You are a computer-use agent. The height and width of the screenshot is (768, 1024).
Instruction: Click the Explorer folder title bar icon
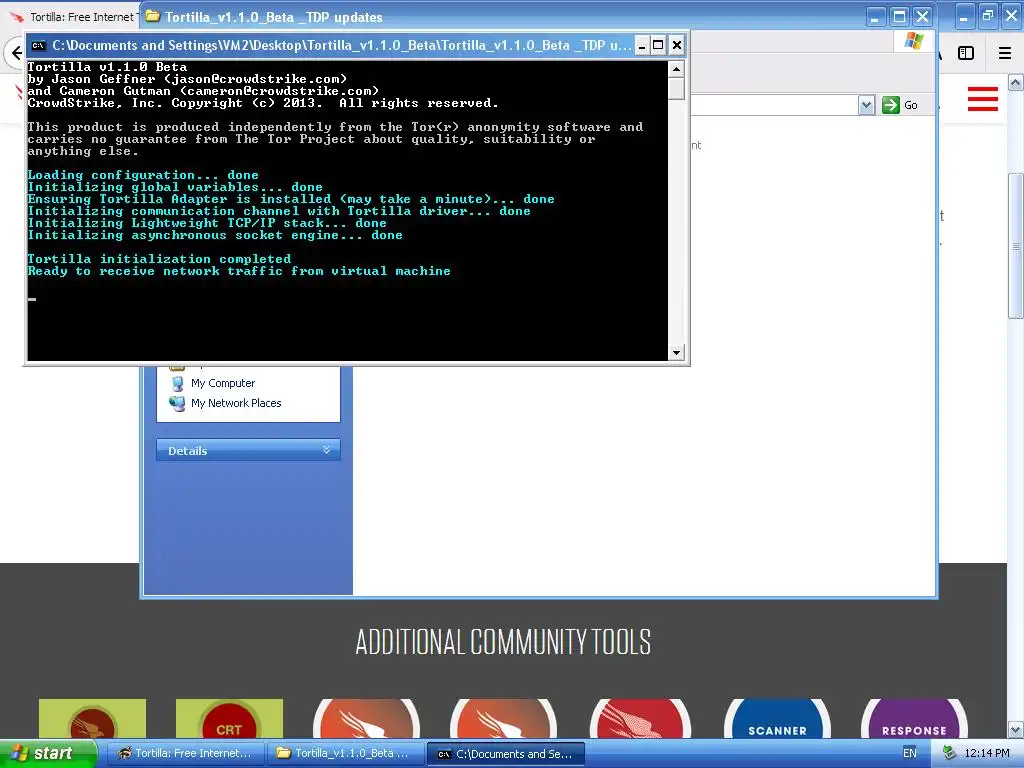click(x=152, y=16)
